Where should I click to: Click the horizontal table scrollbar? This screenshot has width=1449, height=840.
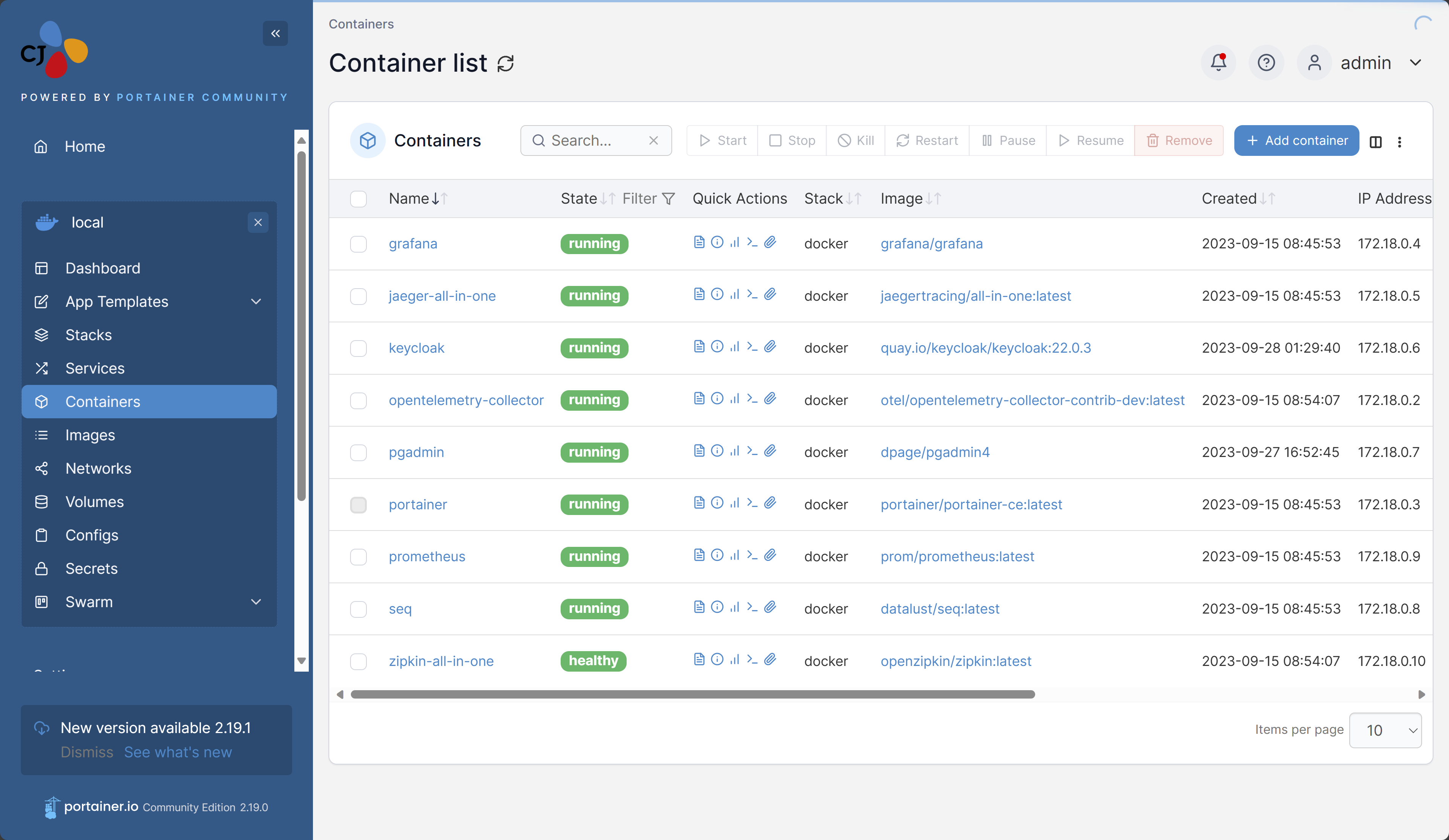pos(692,694)
